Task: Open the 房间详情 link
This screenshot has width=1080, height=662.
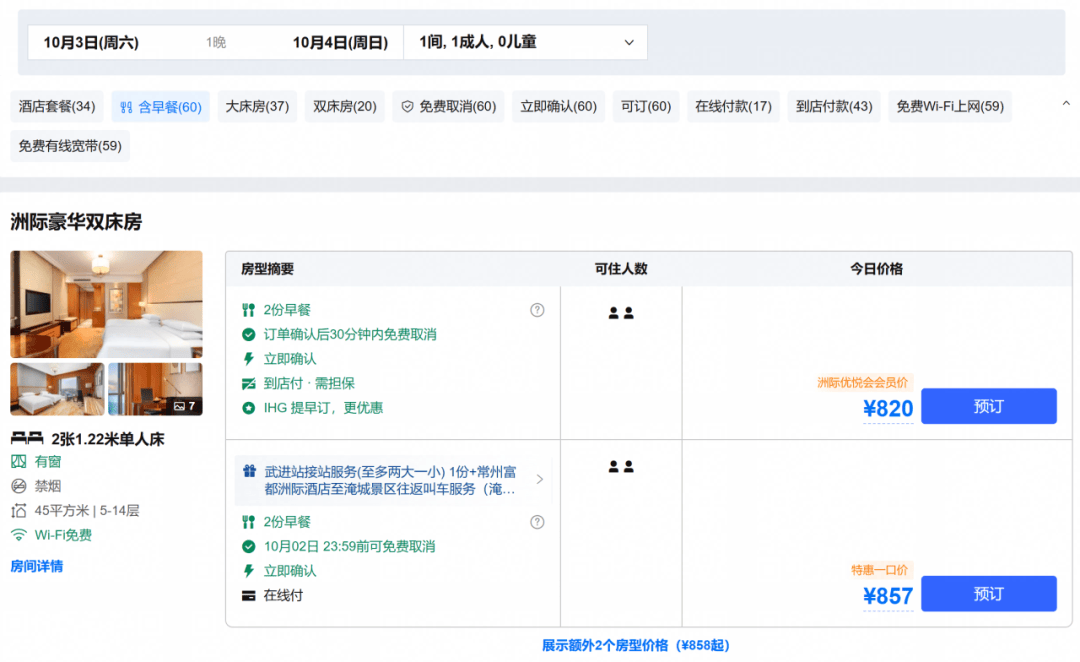Action: click(x=37, y=566)
